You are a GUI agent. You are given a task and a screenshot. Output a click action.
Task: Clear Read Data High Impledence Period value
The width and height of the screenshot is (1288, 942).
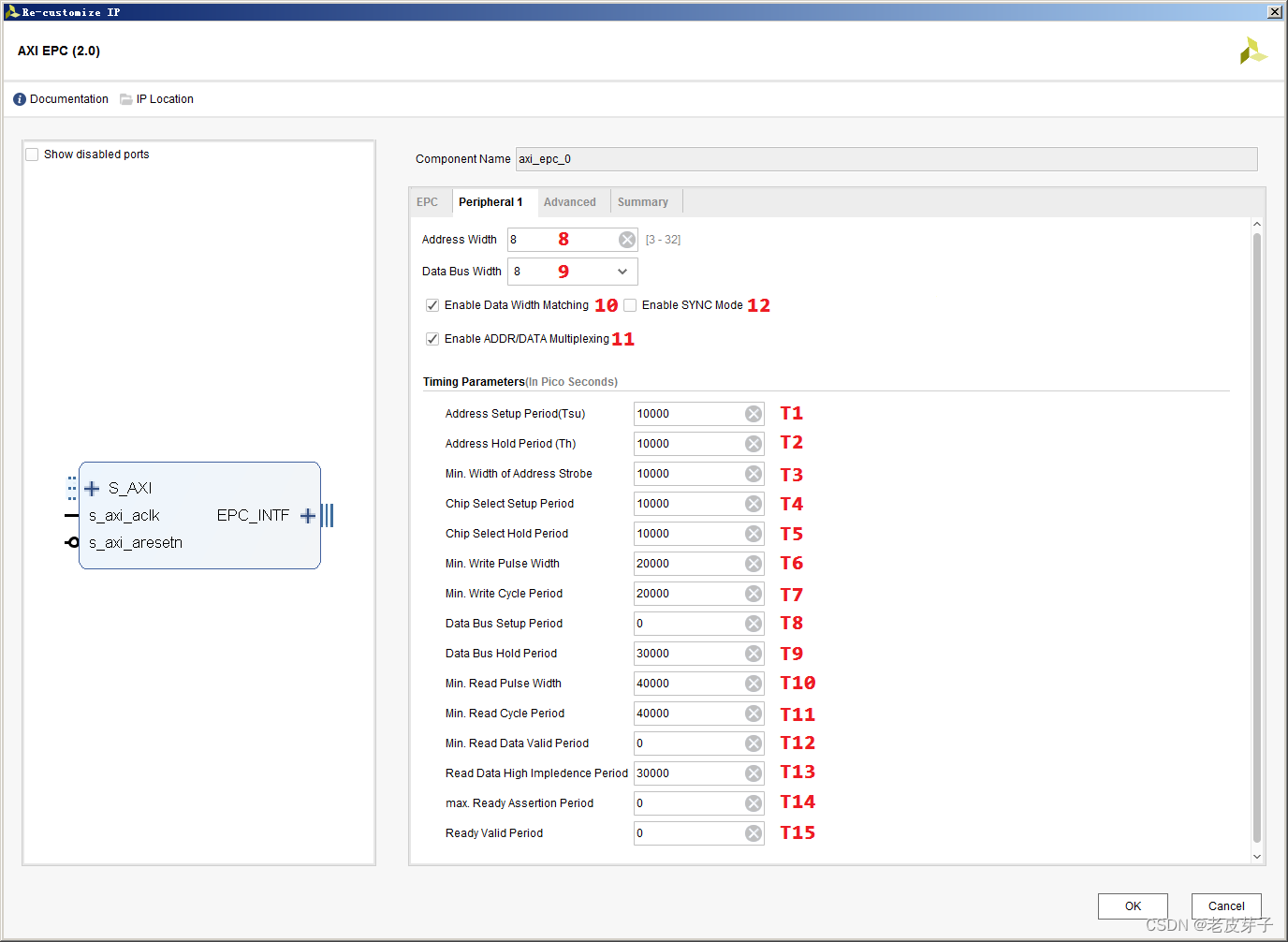click(754, 773)
